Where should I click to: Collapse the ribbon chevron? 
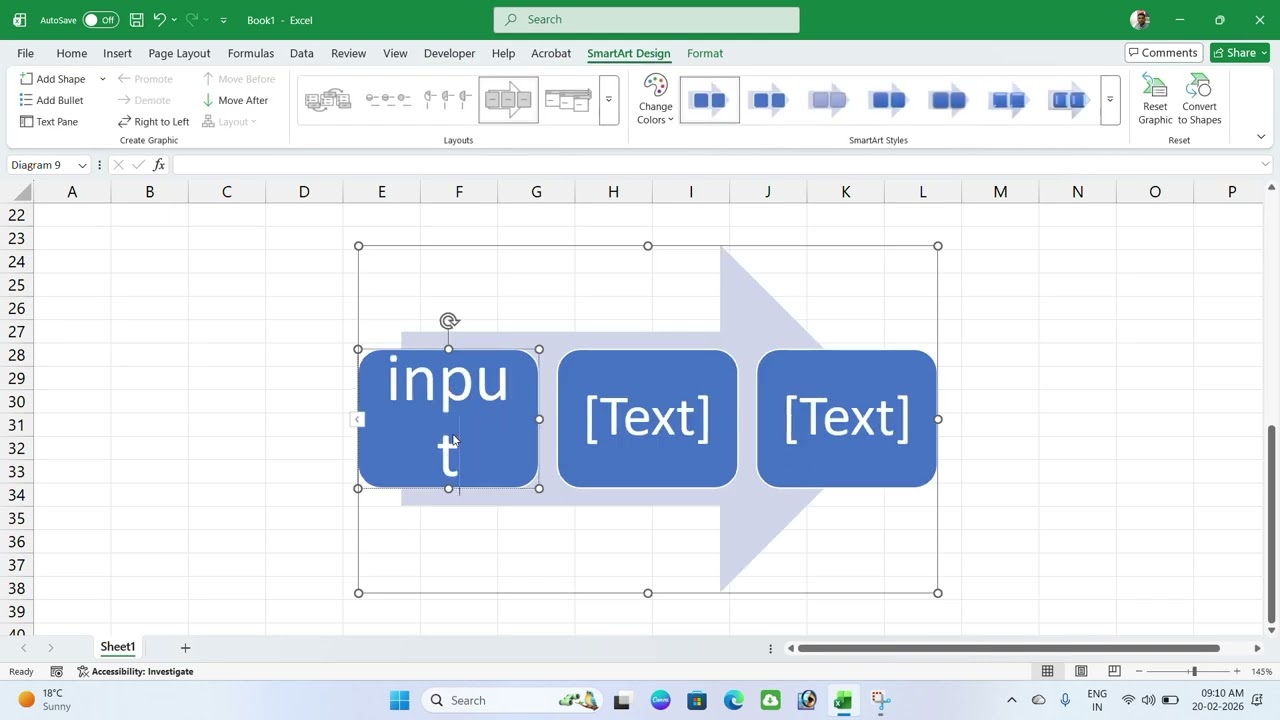point(1261,137)
